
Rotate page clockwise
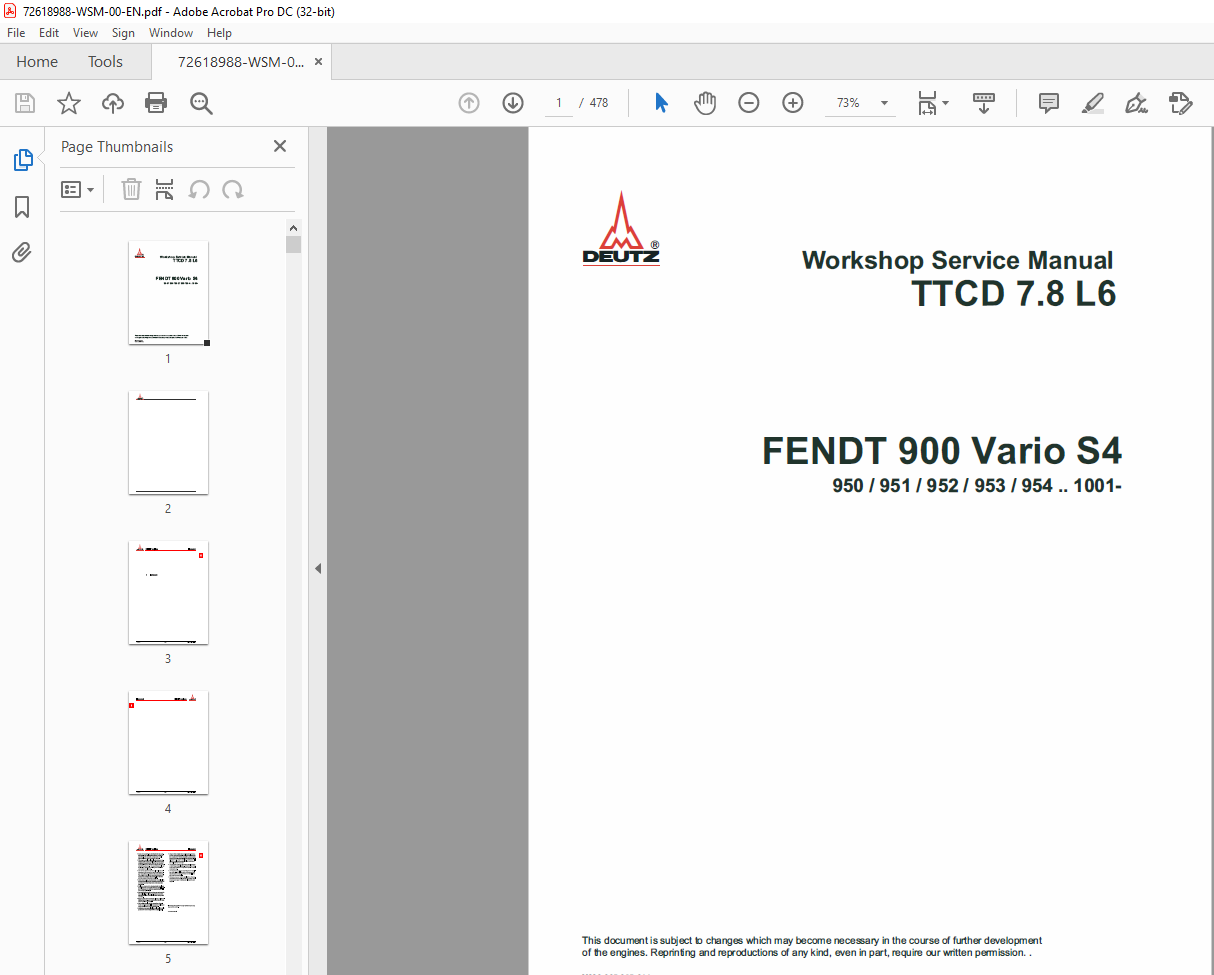233,190
